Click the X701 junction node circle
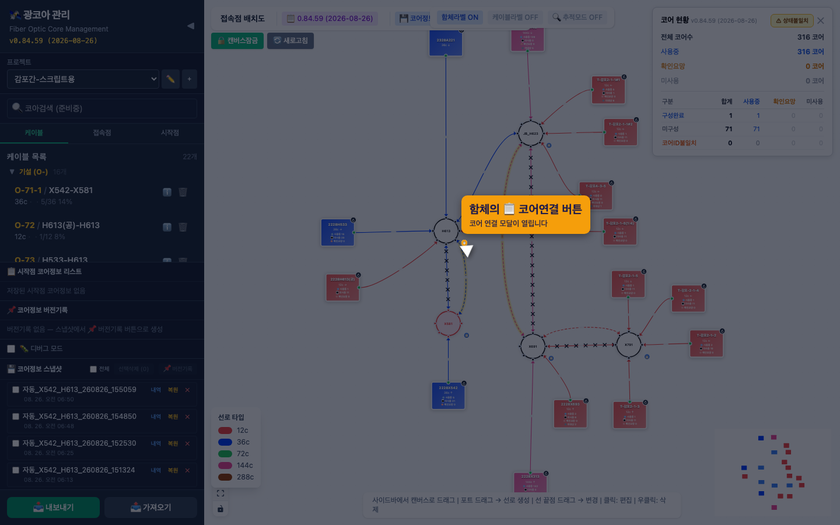The image size is (840, 525). [x=629, y=345]
